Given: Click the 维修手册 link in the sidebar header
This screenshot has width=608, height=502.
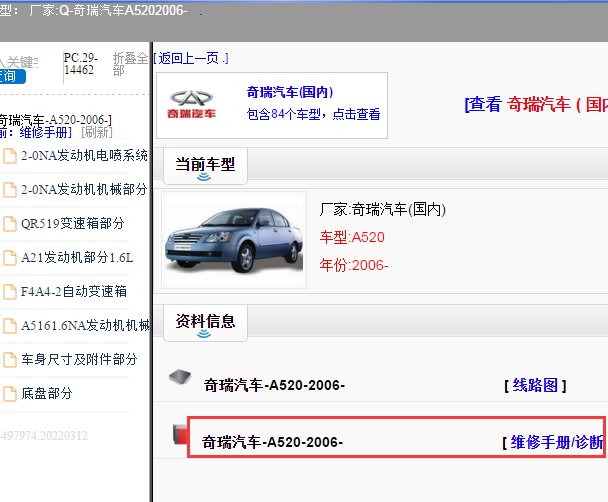Looking at the screenshot, I should [43, 133].
